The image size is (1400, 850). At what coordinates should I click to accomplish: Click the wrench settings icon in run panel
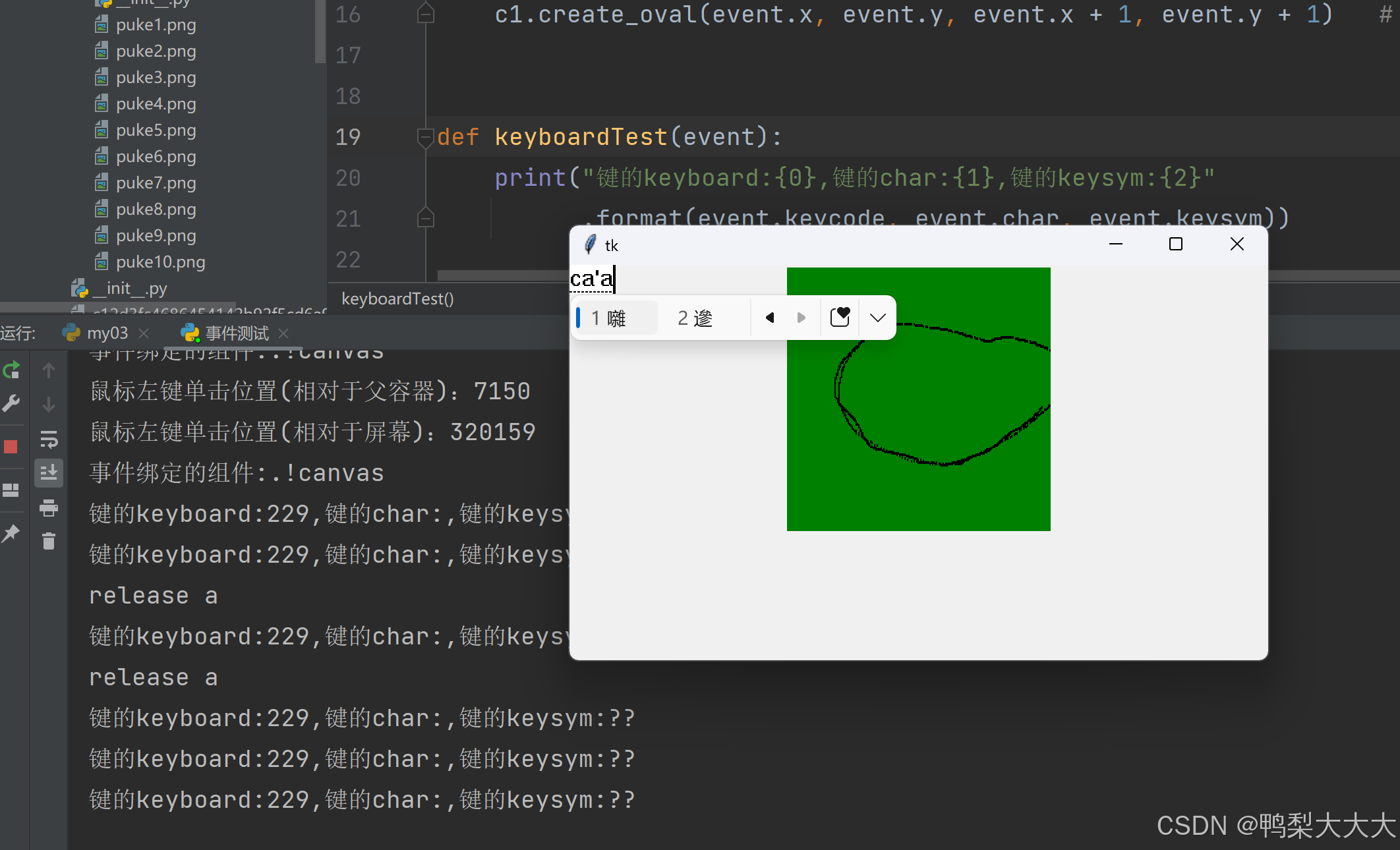click(x=11, y=403)
